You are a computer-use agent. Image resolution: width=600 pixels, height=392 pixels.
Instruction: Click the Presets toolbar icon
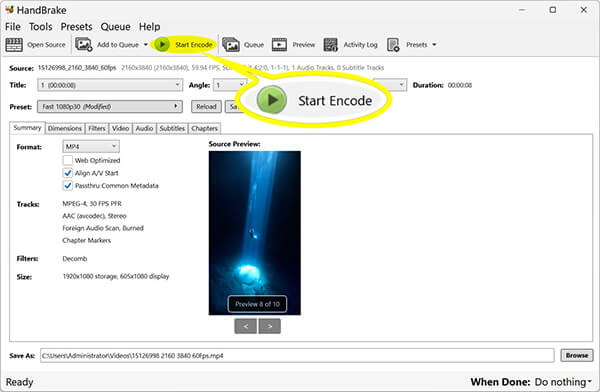point(393,45)
